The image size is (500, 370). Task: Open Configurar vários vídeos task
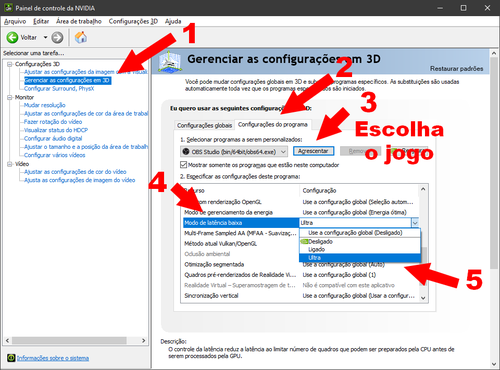tap(54, 155)
